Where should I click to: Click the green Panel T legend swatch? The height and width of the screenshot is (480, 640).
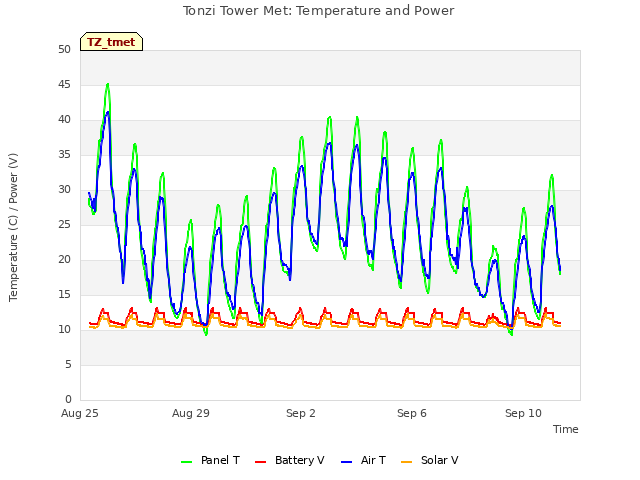tap(187, 461)
